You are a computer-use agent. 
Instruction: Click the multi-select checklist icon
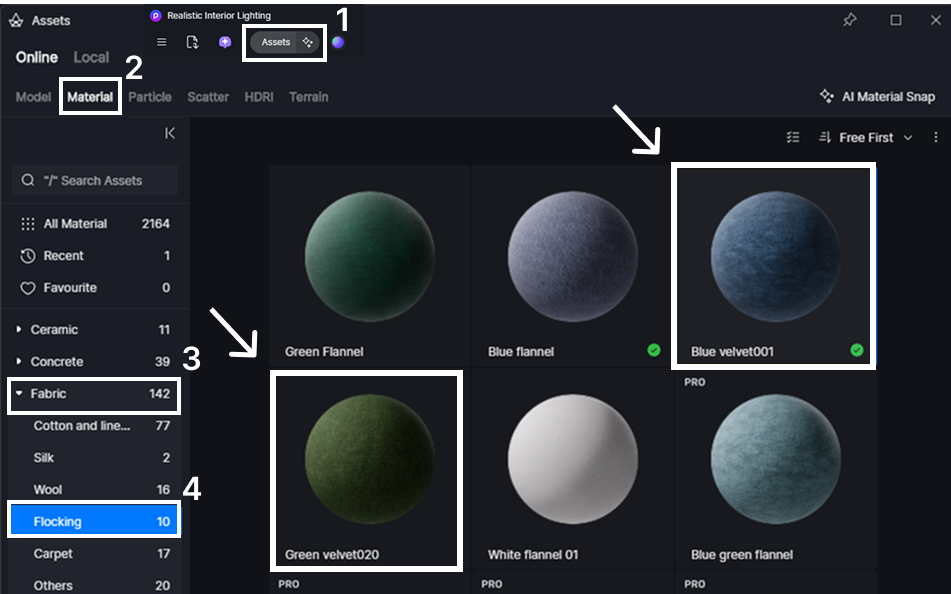793,138
